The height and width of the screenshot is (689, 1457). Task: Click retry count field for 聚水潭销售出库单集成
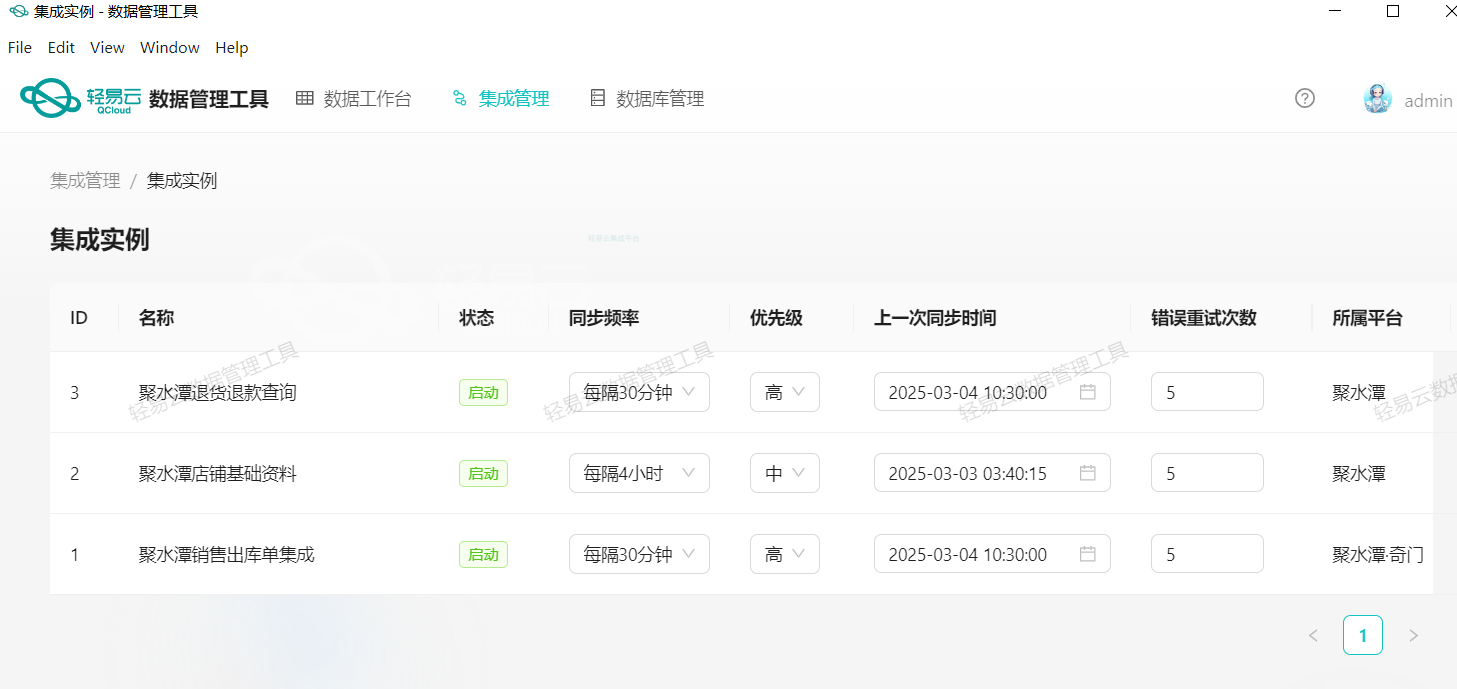pyautogui.click(x=1207, y=554)
